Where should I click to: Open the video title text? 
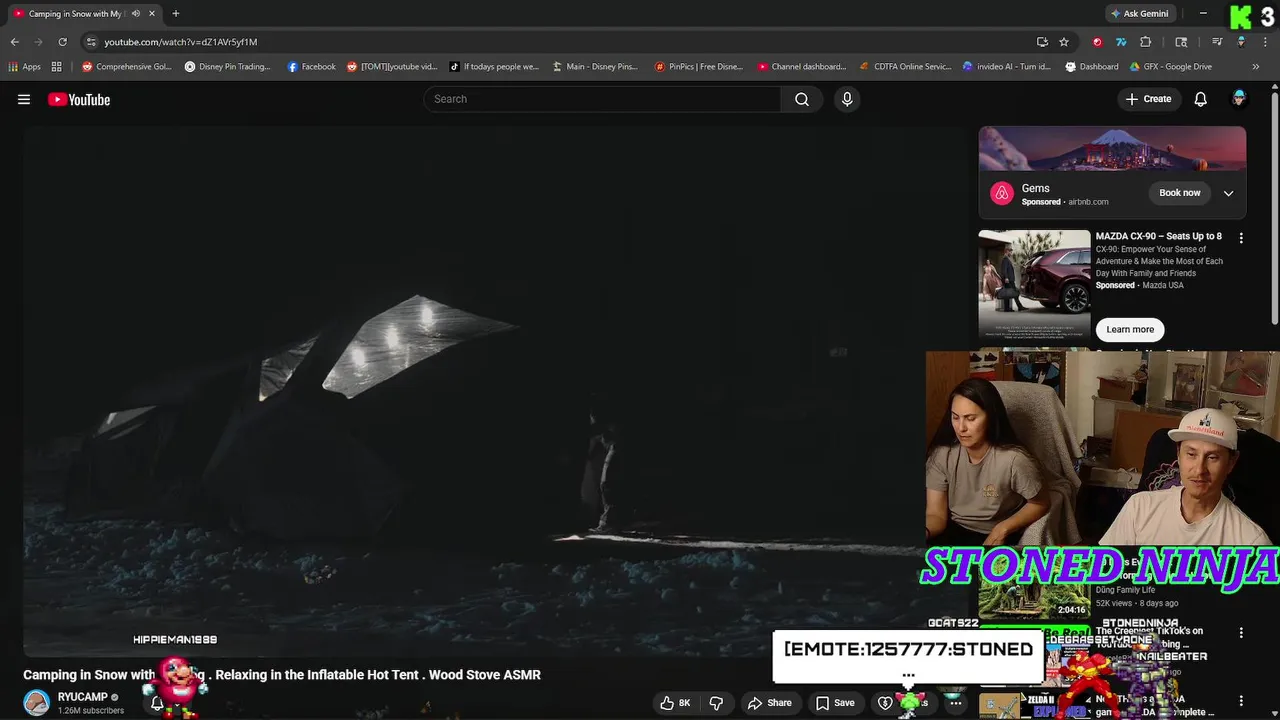coord(282,675)
